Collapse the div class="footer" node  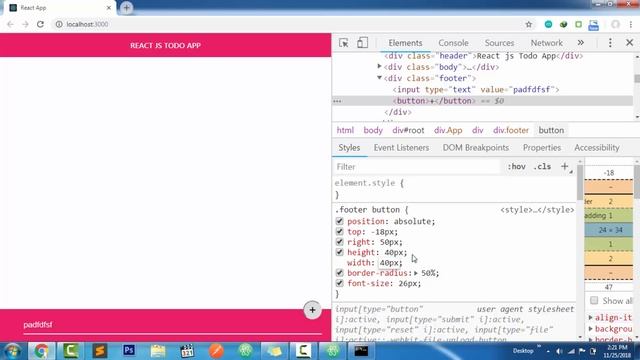[380, 78]
